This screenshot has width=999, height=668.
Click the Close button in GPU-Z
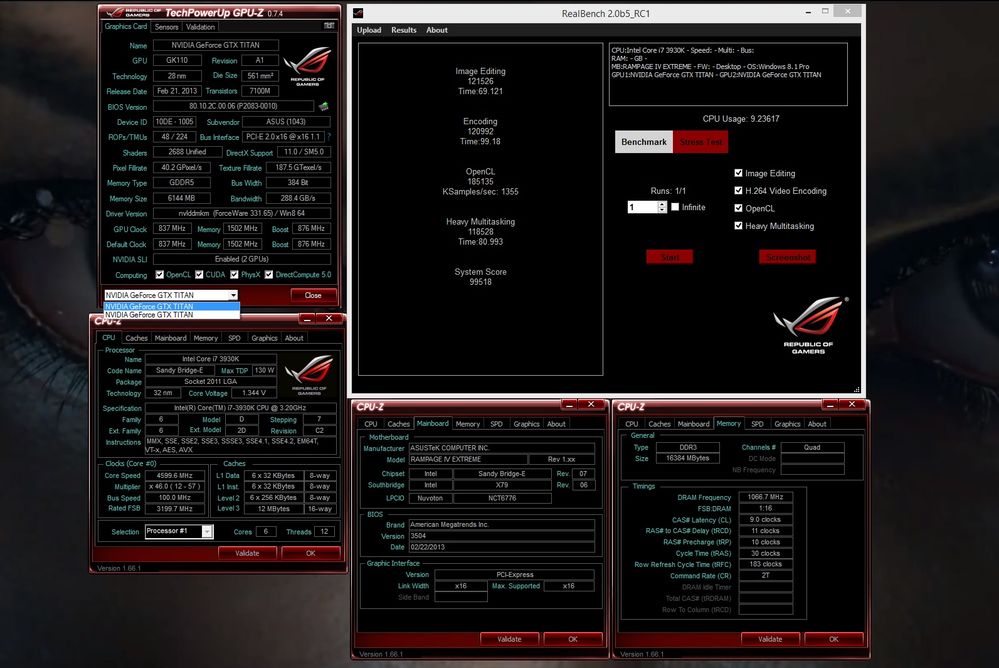coord(313,295)
